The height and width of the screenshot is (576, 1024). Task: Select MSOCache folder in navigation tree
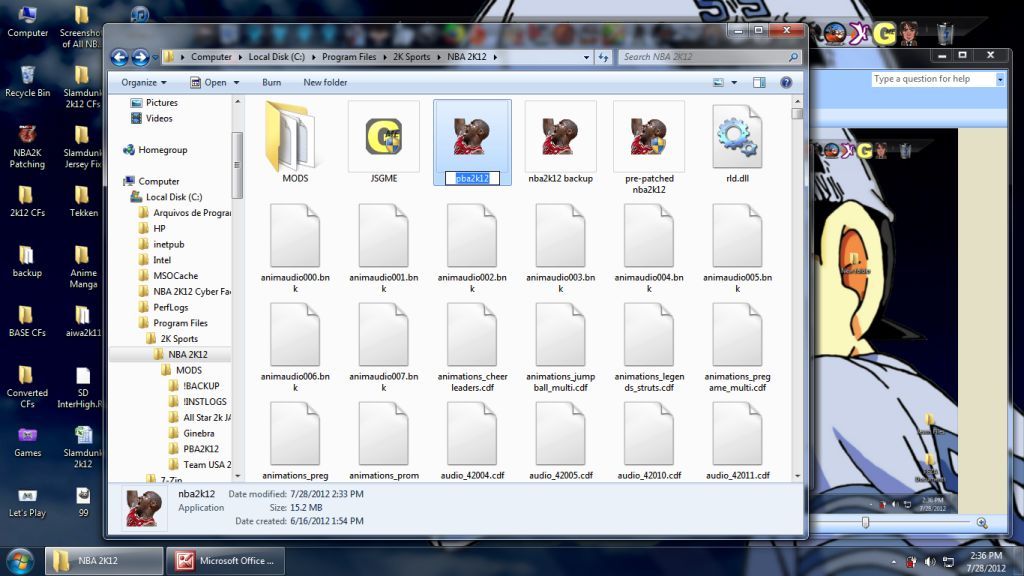(175, 276)
